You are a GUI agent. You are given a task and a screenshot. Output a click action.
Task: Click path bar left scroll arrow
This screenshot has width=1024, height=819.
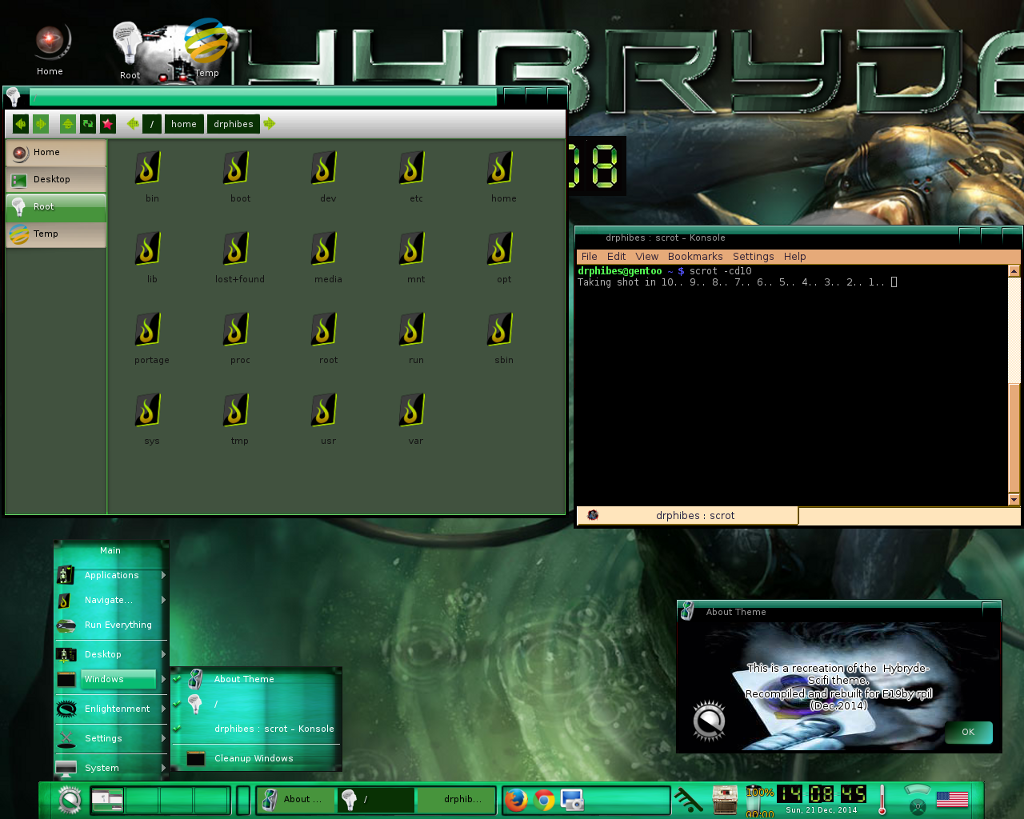pyautogui.click(x=133, y=123)
